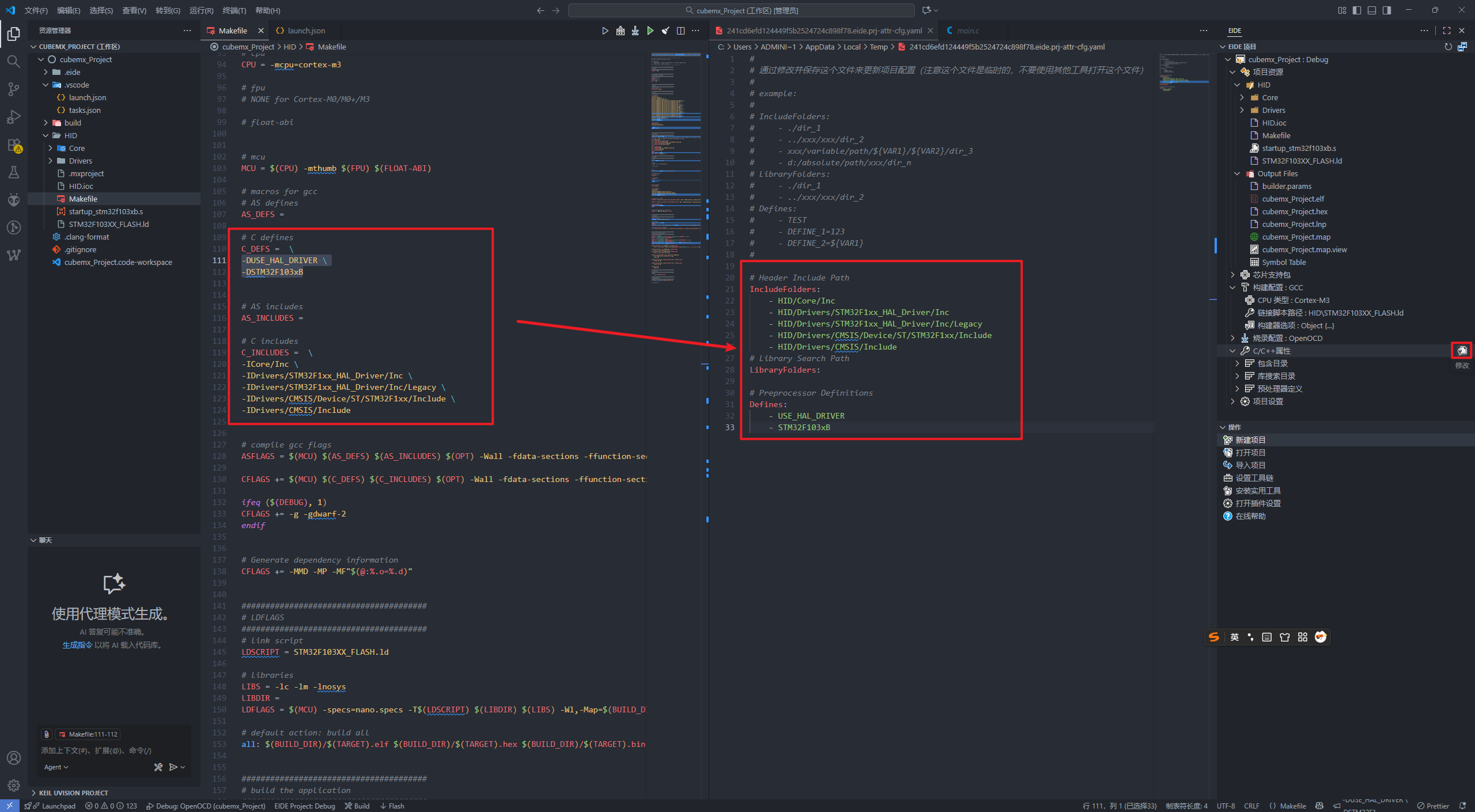Click the modify icon beside C/C++属性
1475x812 pixels.
point(1462,351)
